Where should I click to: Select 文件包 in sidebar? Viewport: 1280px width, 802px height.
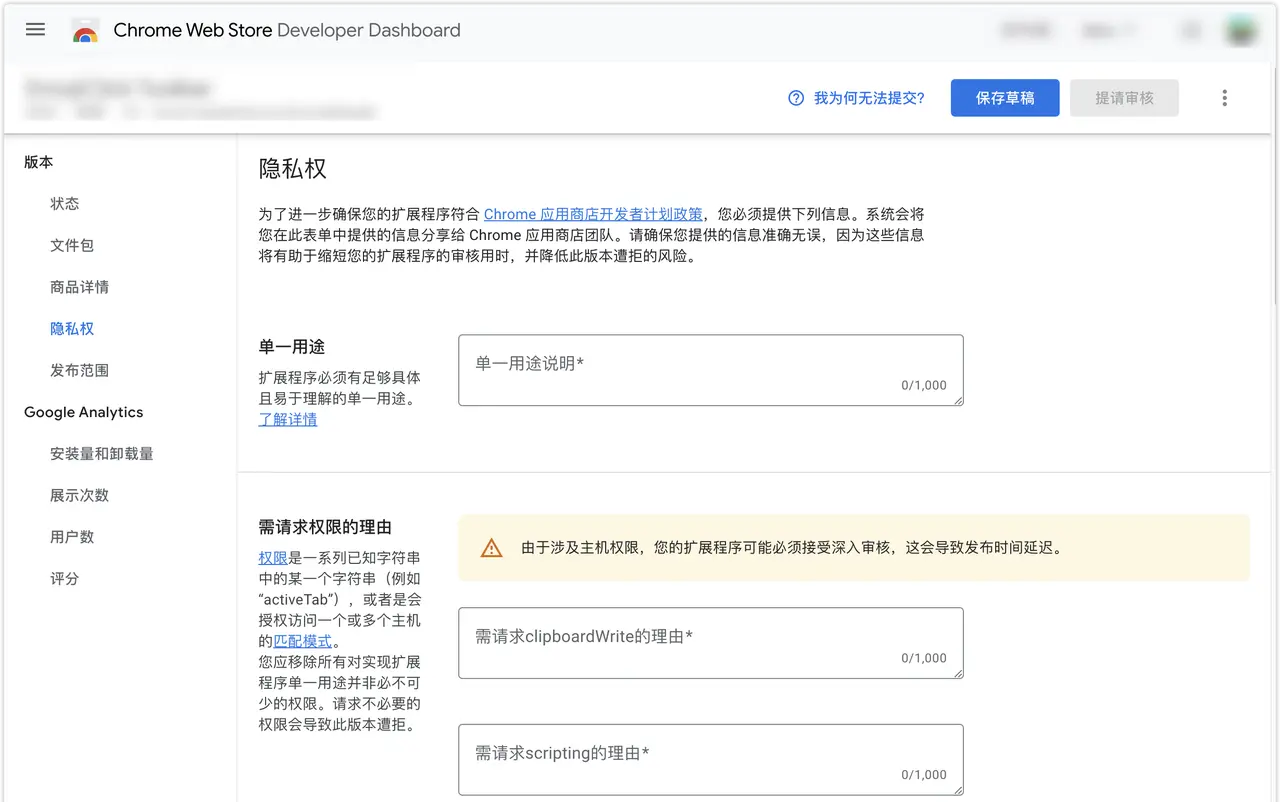72,246
